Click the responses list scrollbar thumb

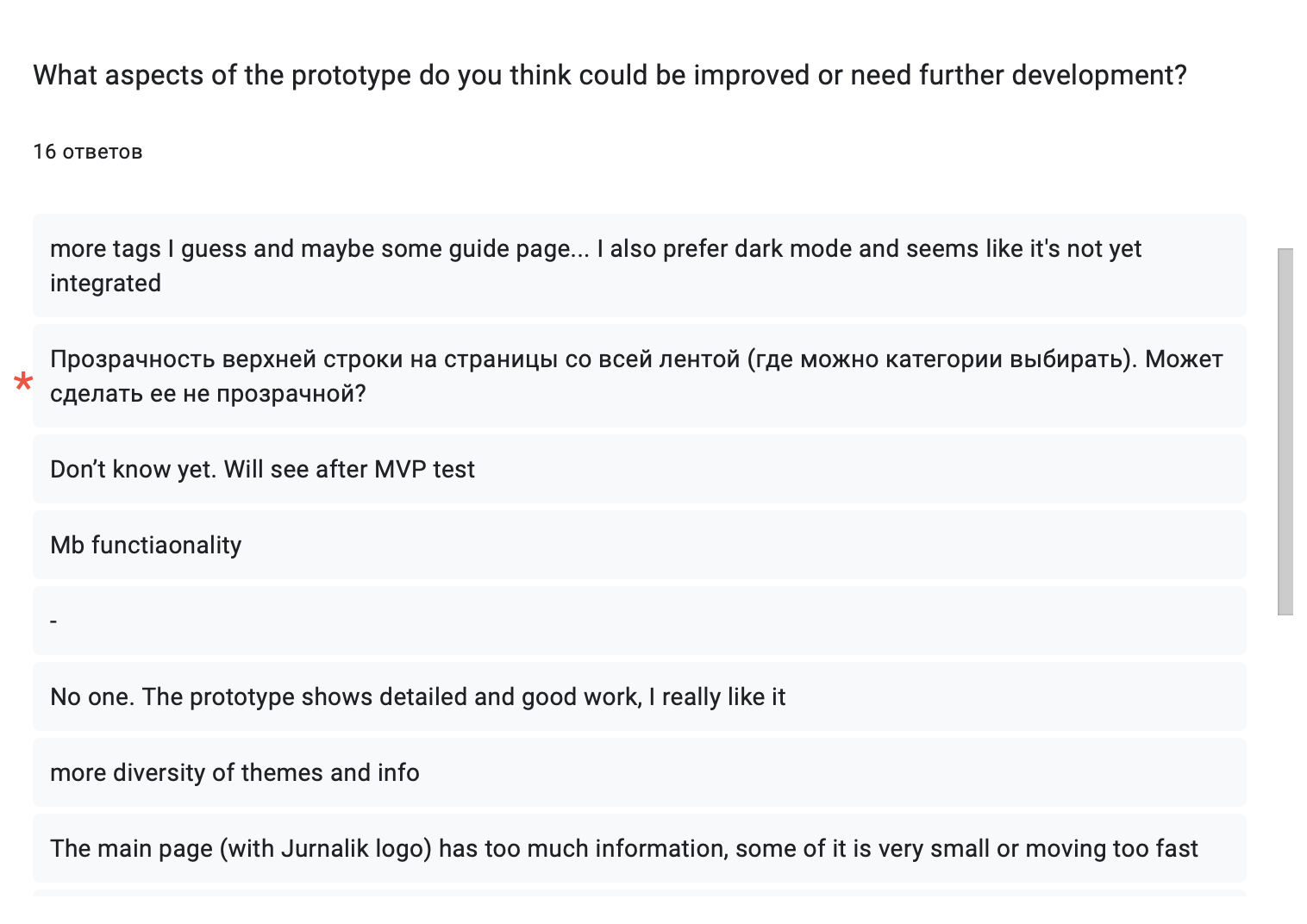pos(1285,431)
